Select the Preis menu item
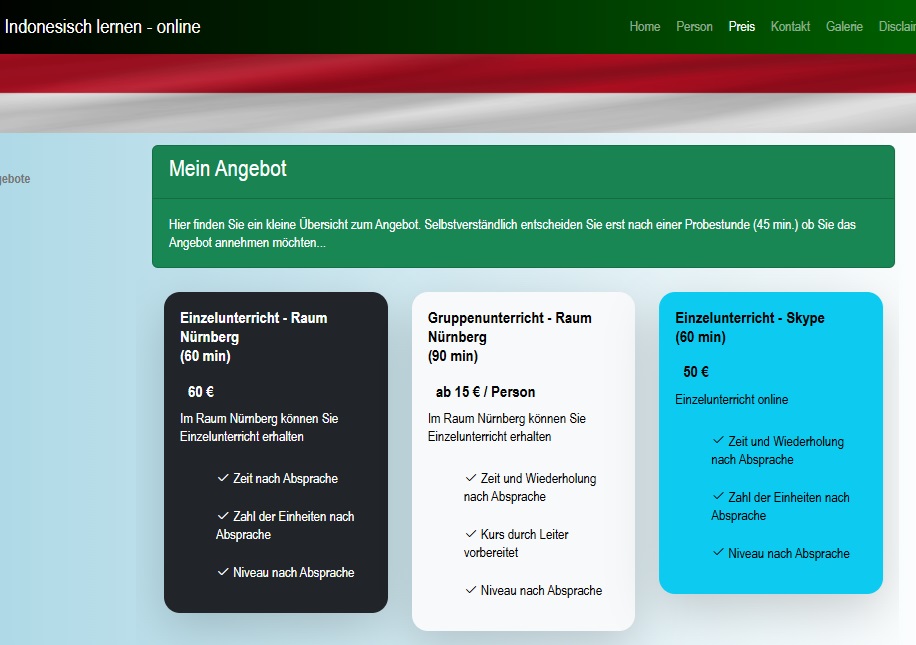The width and height of the screenshot is (916, 645). coord(742,27)
